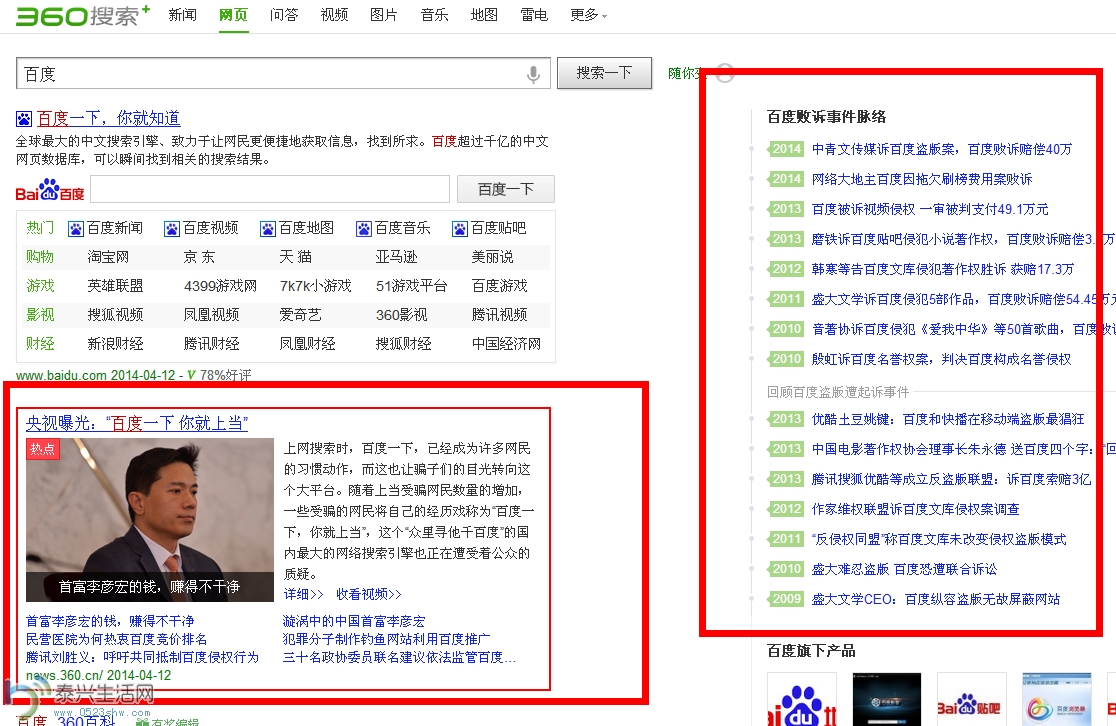1116x726 pixels.
Task: Open the 中国经济网 link
Action: (506, 344)
